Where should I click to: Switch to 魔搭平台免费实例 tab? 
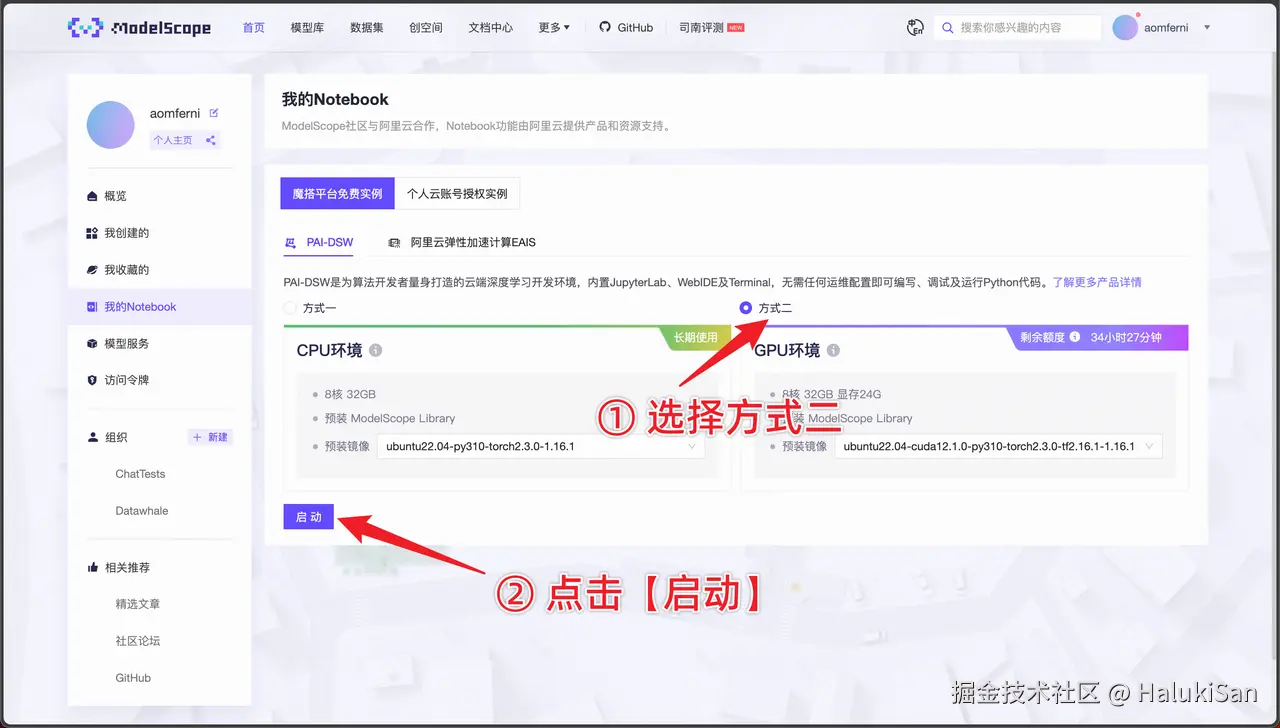(338, 194)
